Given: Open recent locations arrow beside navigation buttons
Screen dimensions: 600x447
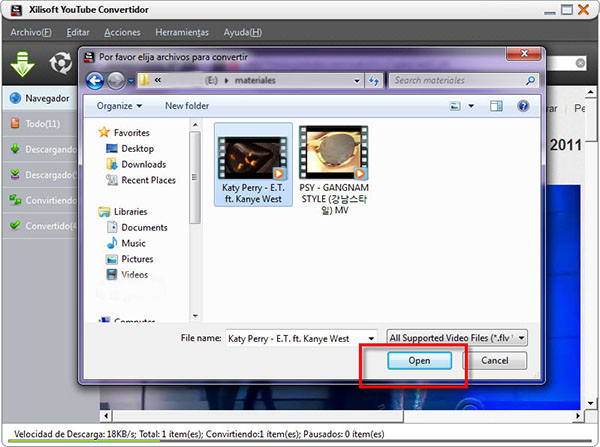Looking at the screenshot, I should point(131,81).
